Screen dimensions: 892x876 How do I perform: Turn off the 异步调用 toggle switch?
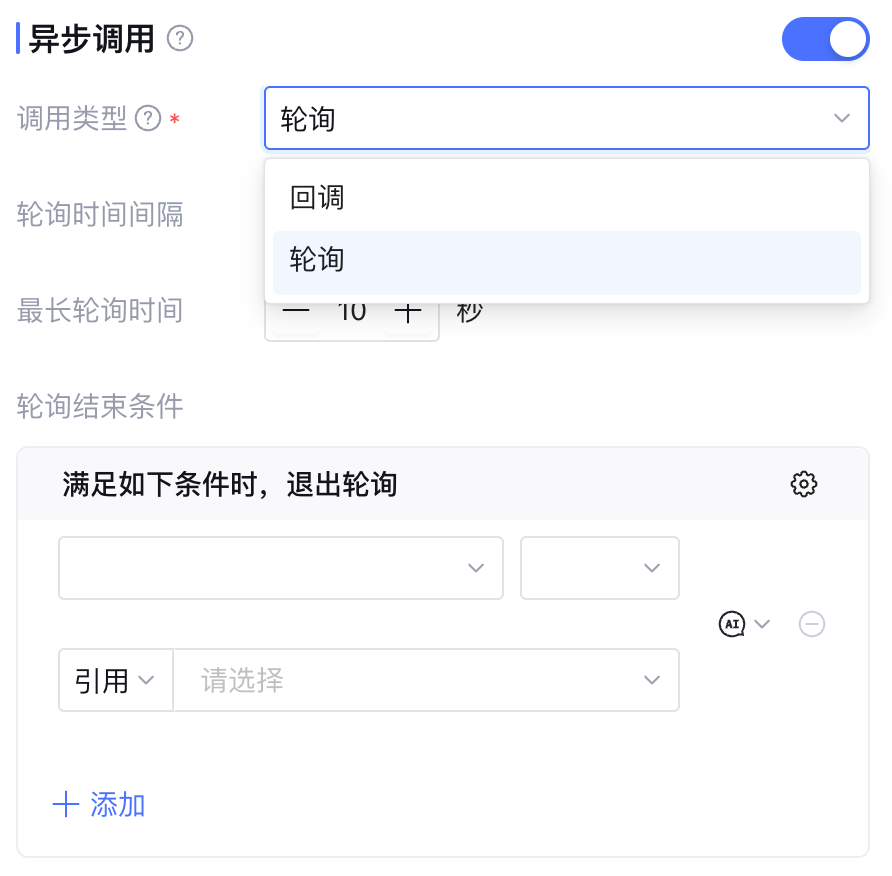(x=825, y=39)
